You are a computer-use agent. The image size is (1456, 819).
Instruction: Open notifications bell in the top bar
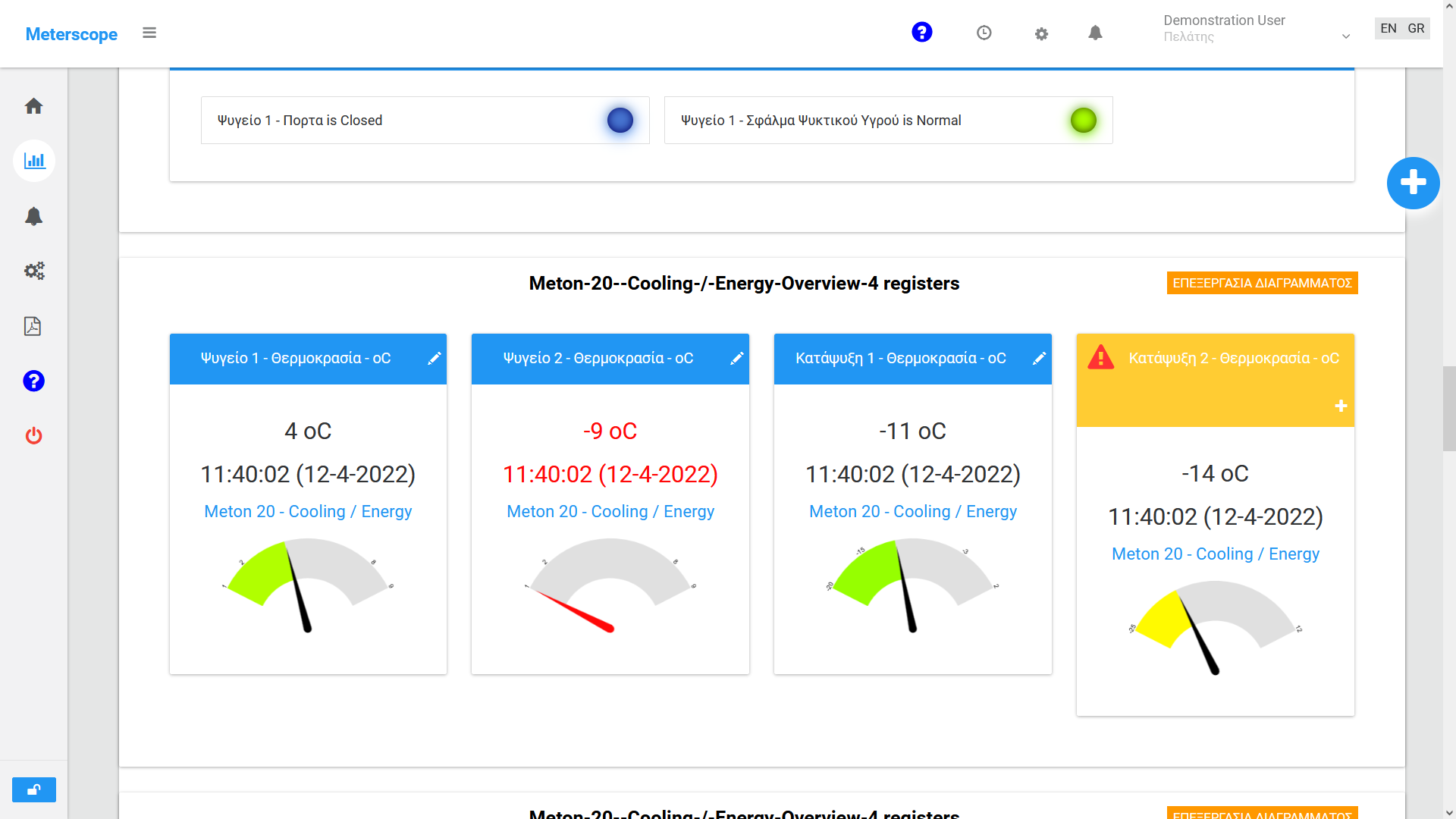tap(1095, 33)
